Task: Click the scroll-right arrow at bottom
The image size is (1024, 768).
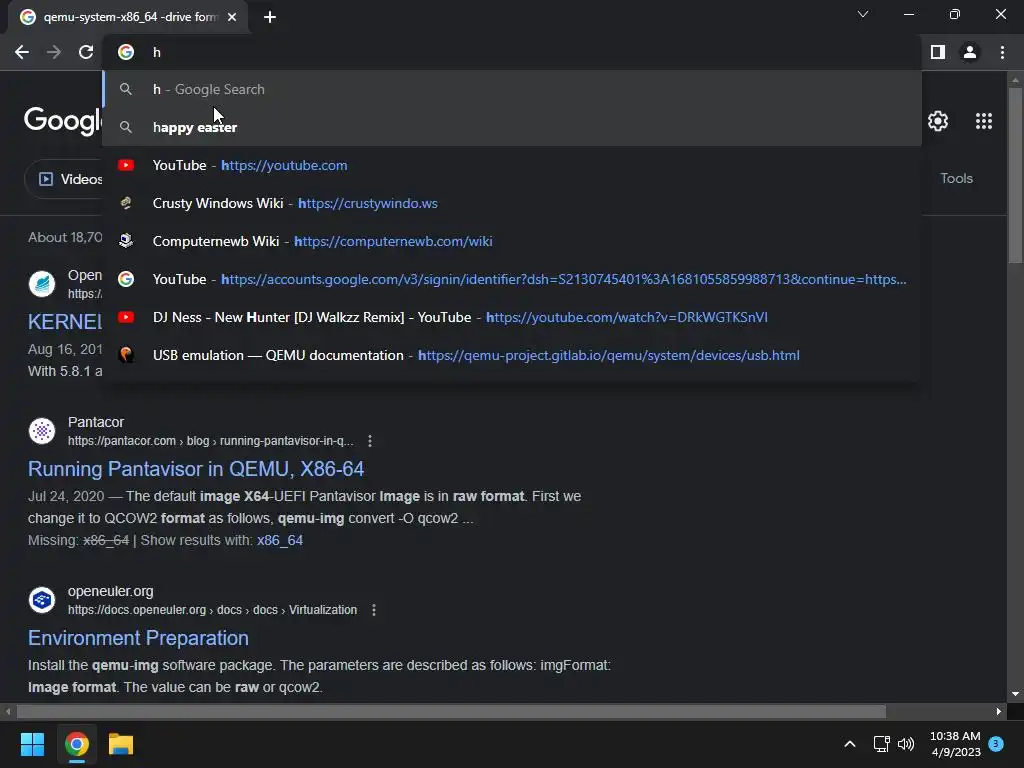Action: click(999, 711)
